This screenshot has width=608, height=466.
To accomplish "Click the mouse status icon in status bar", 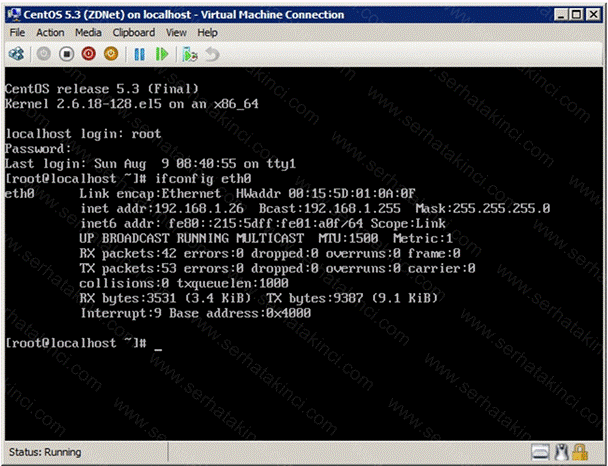I will tap(563, 452).
